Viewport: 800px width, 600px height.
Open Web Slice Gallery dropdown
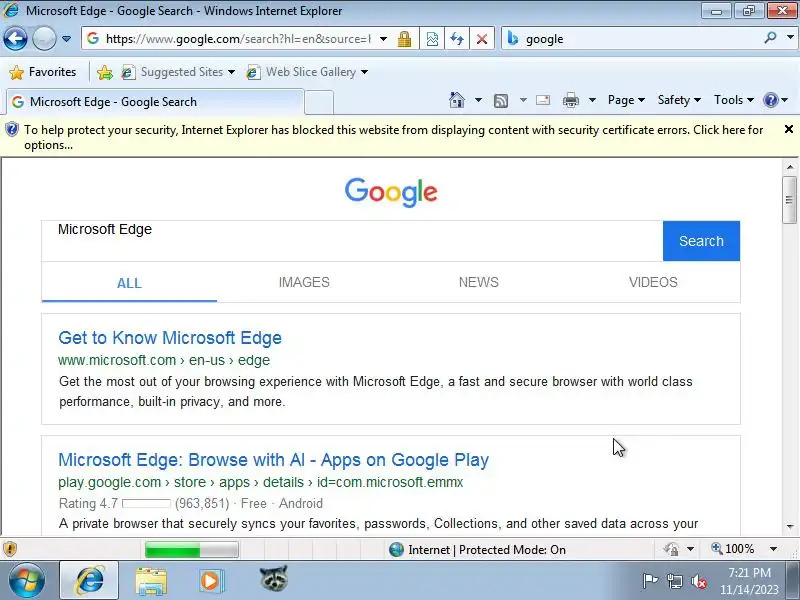click(x=364, y=72)
